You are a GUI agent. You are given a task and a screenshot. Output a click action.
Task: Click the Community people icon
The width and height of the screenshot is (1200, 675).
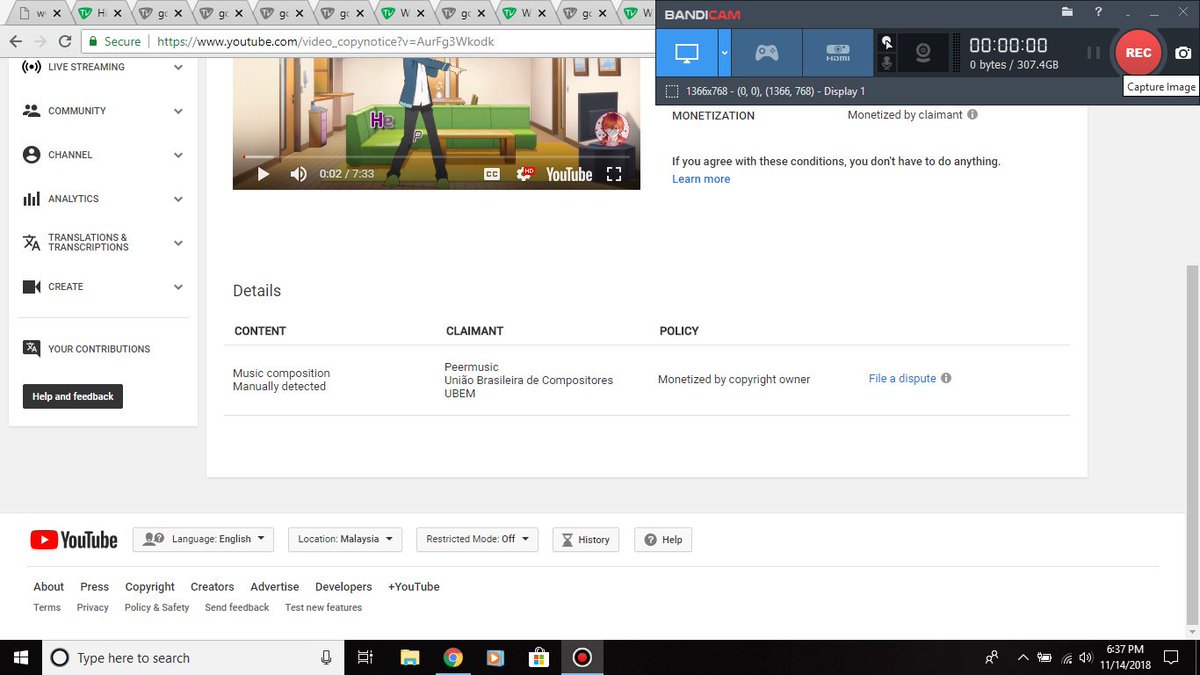(x=31, y=111)
